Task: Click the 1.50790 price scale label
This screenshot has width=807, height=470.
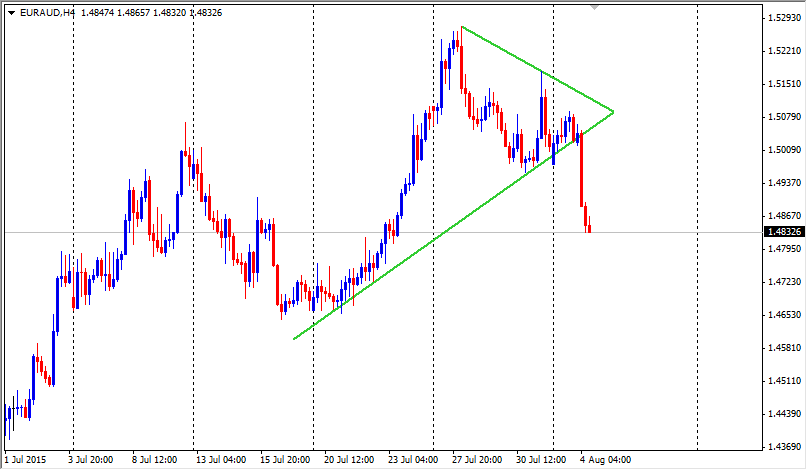Action: [x=784, y=117]
